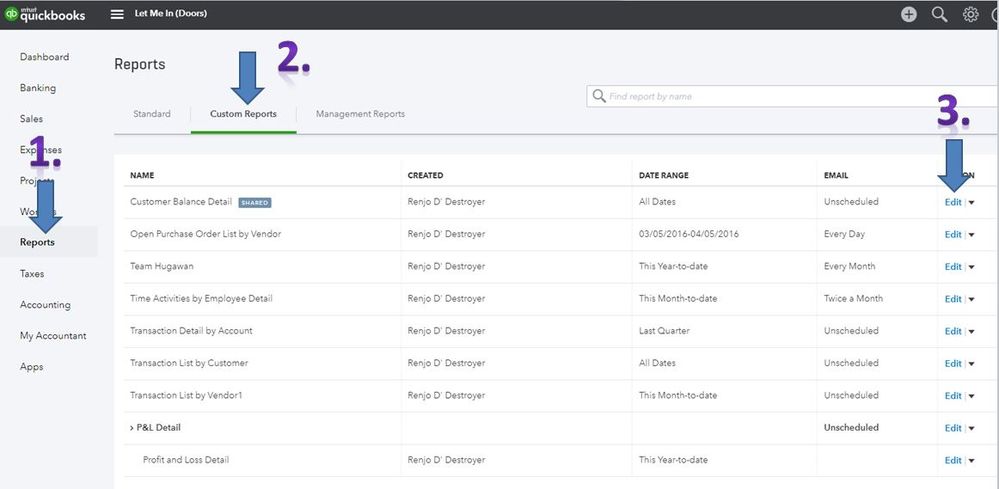
Task: Open My Accountant in the sidebar
Action: tap(53, 336)
